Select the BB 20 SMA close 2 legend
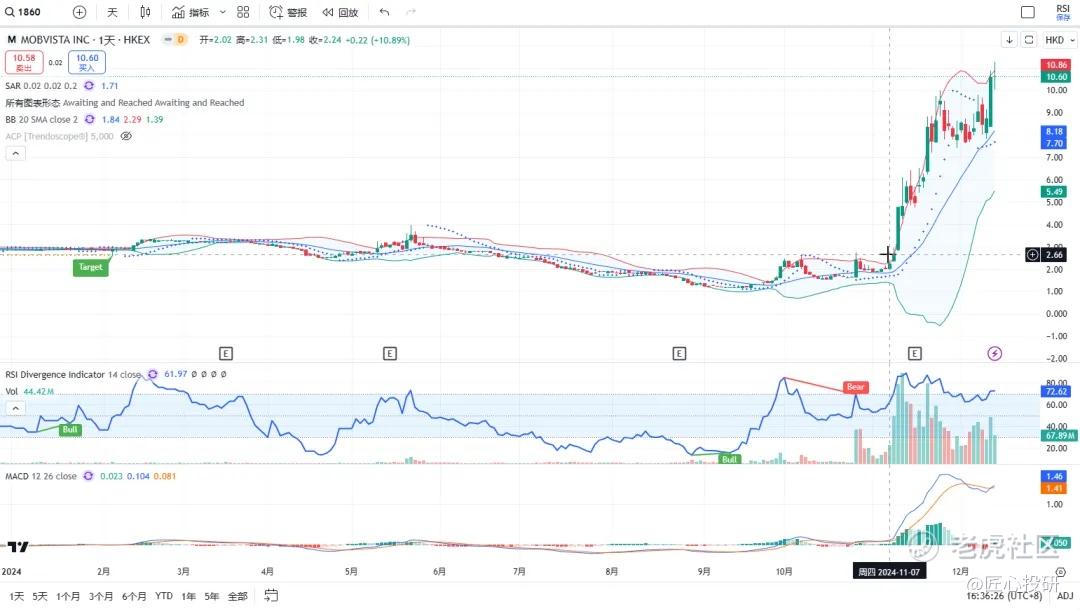The image size is (1080, 609). pyautogui.click(x=42, y=119)
